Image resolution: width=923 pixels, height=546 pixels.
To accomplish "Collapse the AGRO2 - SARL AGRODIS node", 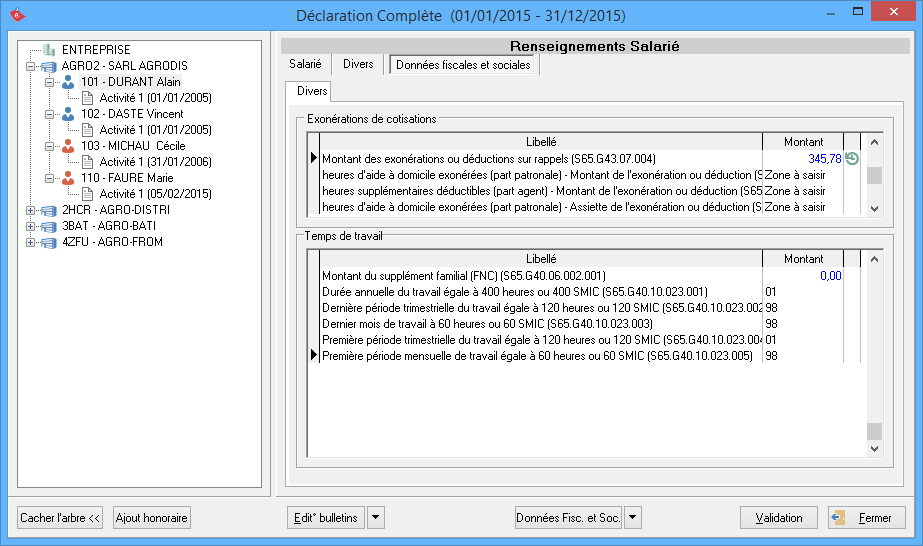I will pyautogui.click(x=31, y=66).
